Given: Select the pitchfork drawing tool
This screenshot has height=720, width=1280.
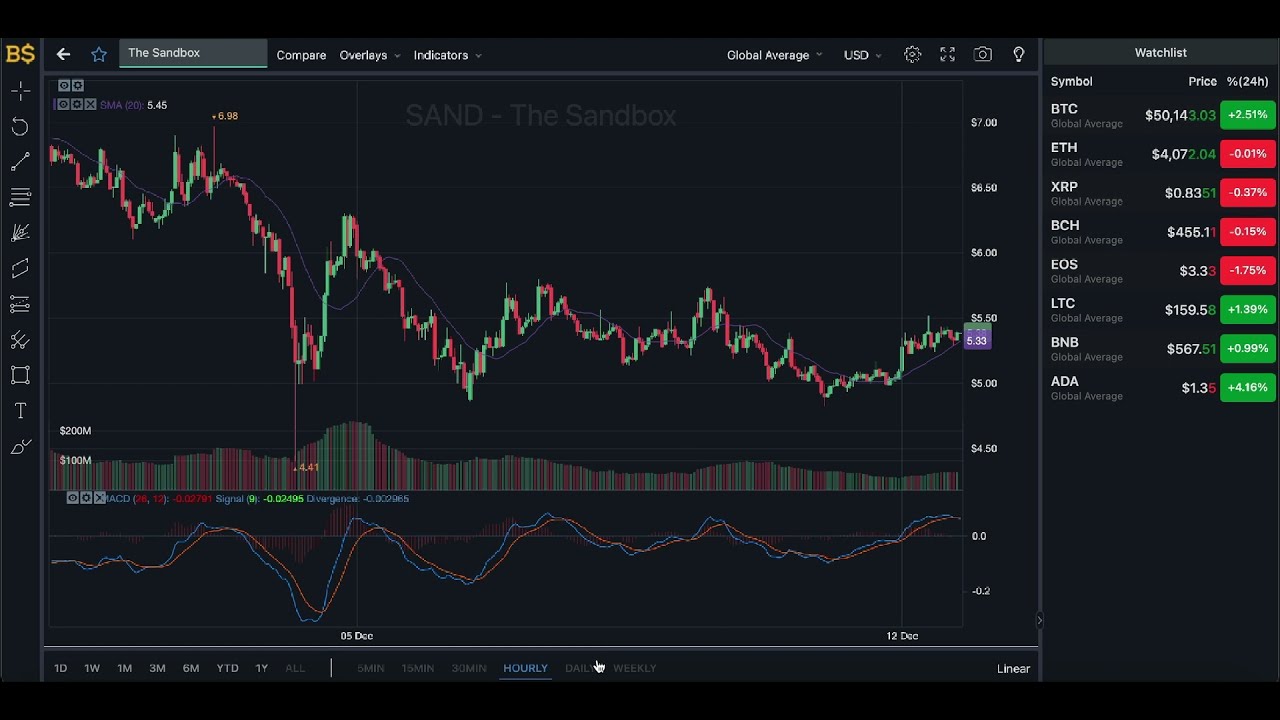Looking at the screenshot, I should point(20,340).
